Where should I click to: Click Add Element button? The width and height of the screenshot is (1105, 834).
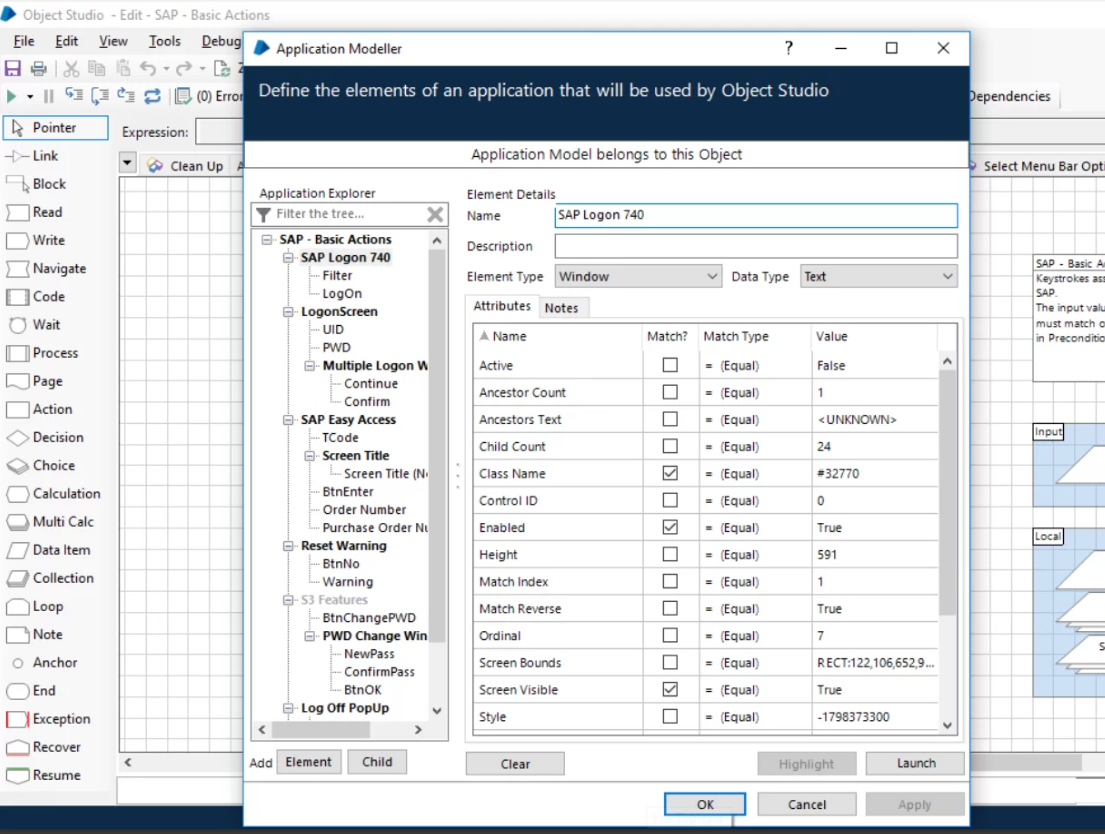coord(309,762)
